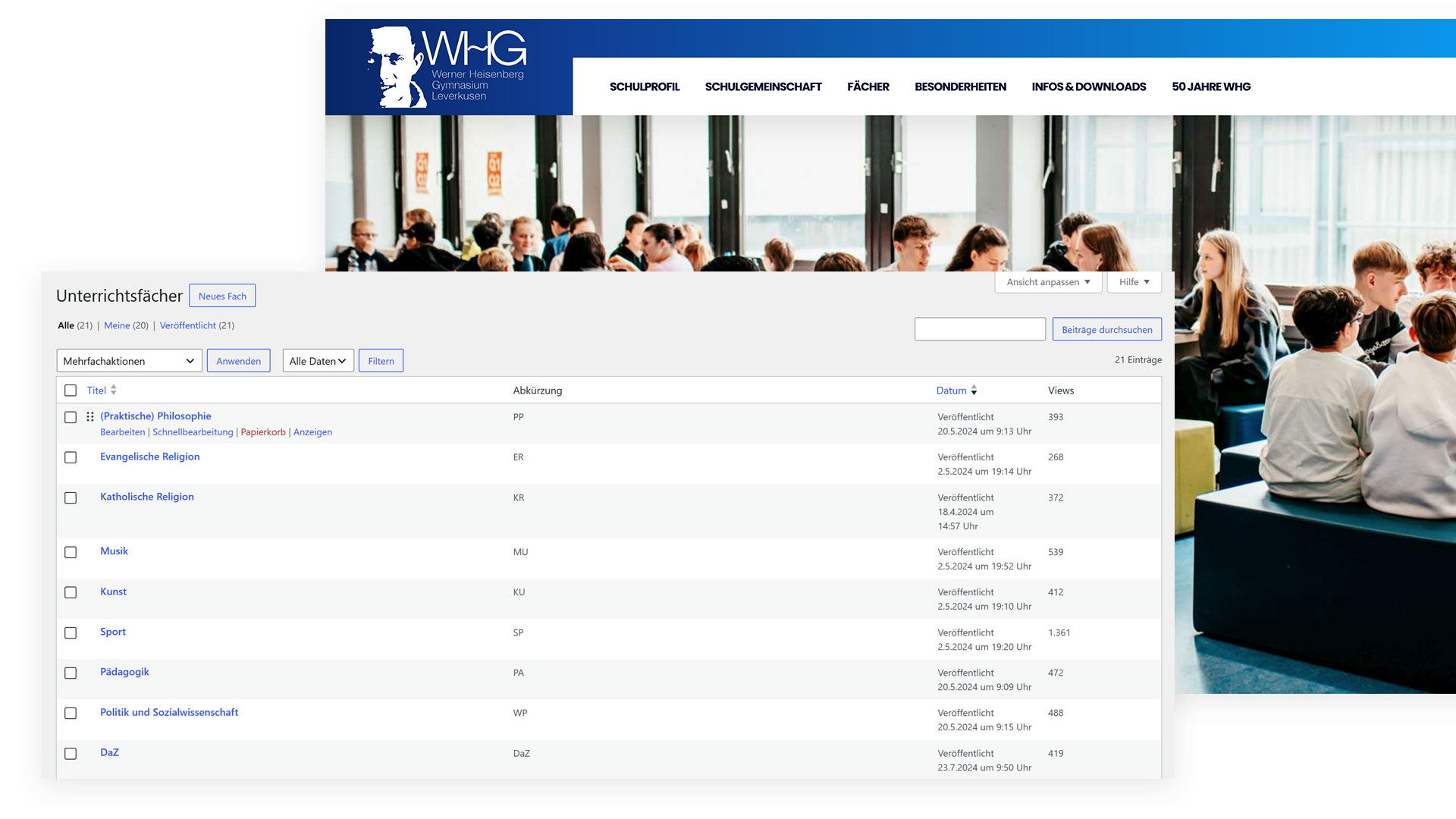Screen dimensions: 1456x819
Task: Select the DaZ row checkbox
Action: click(x=71, y=753)
